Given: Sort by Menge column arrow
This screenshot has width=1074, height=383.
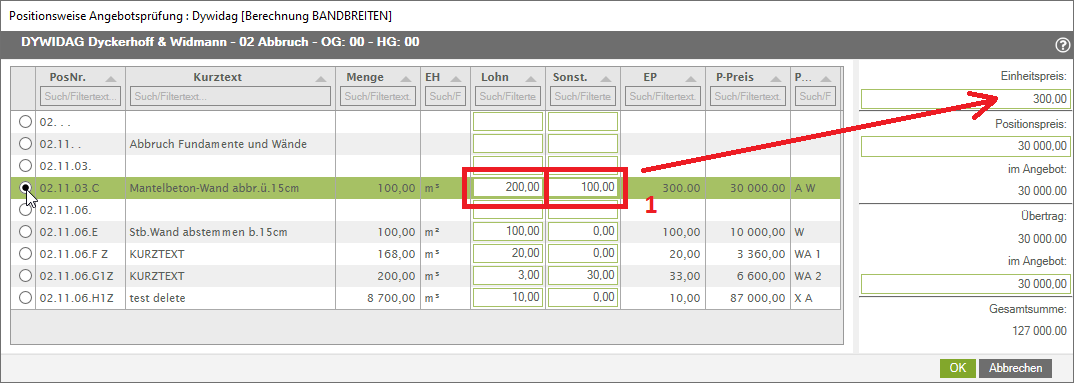Looking at the screenshot, I should [x=405, y=78].
